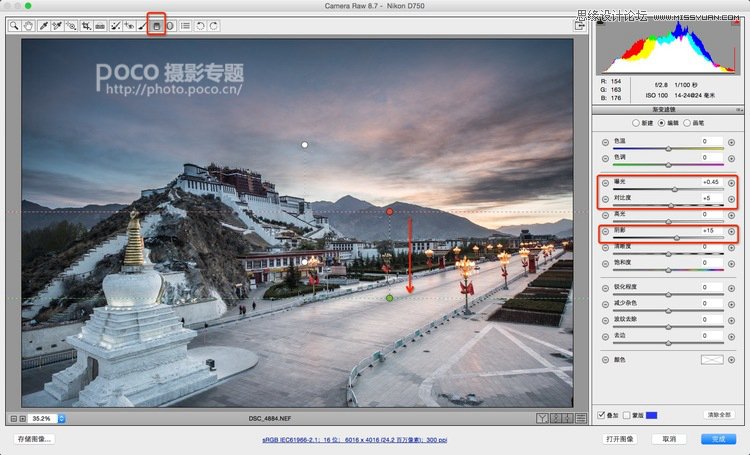750x455 pixels.
Task: Click the 存储图像 save image button
Action: click(x=34, y=439)
